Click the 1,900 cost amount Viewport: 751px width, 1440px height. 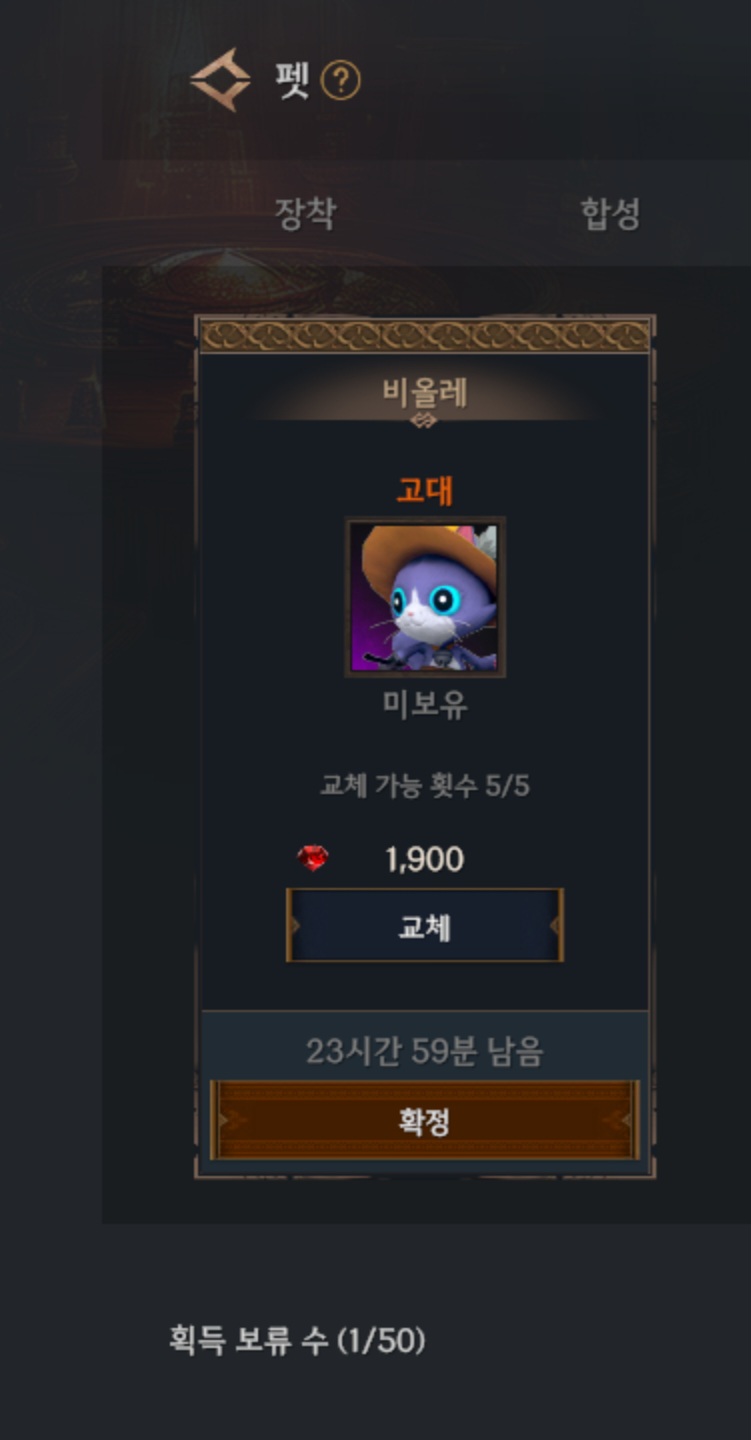coord(424,859)
